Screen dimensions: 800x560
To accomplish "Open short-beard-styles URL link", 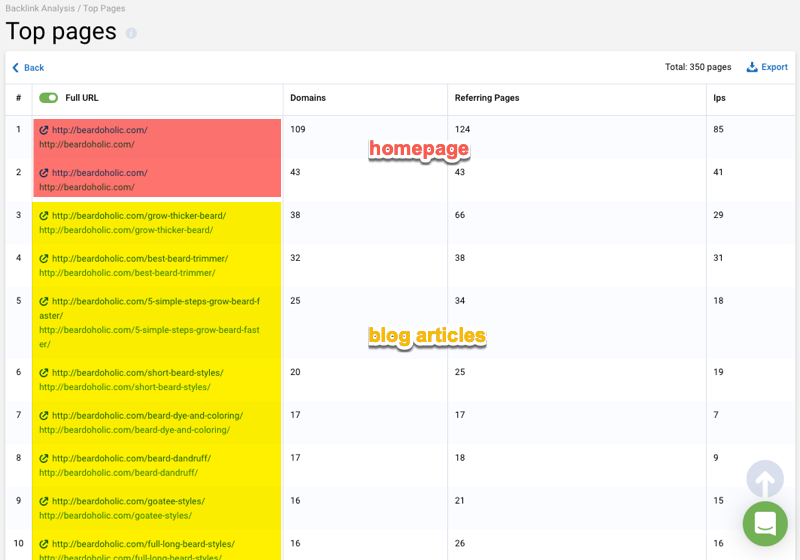I will pyautogui.click(x=138, y=373).
